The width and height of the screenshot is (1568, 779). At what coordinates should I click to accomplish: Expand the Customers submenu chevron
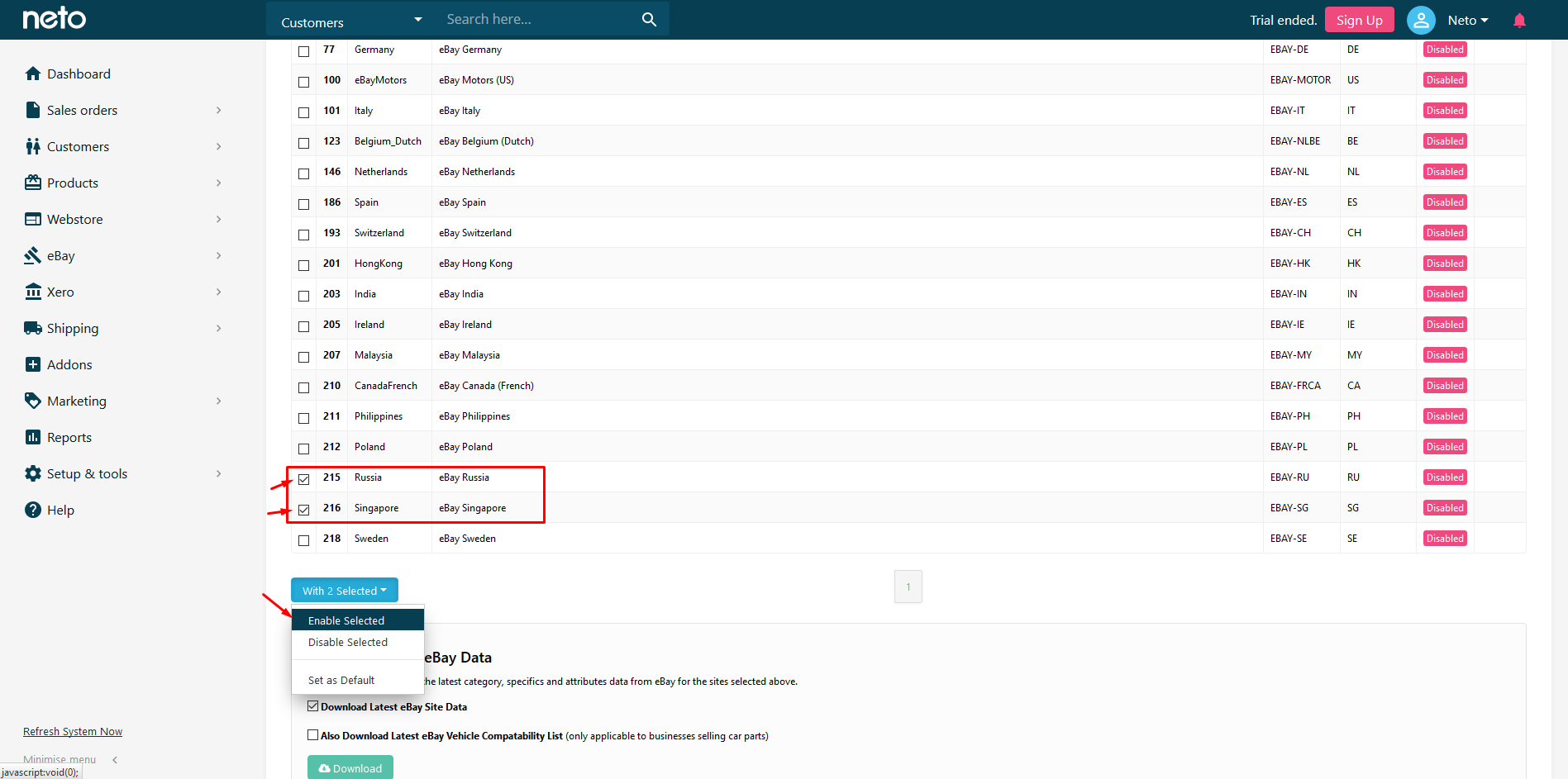pyautogui.click(x=219, y=146)
